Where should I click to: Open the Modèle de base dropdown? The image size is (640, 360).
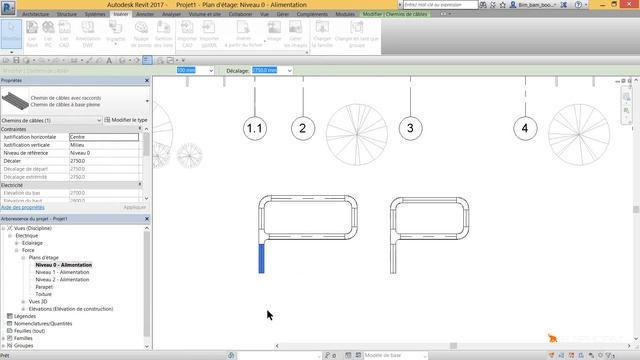425,356
